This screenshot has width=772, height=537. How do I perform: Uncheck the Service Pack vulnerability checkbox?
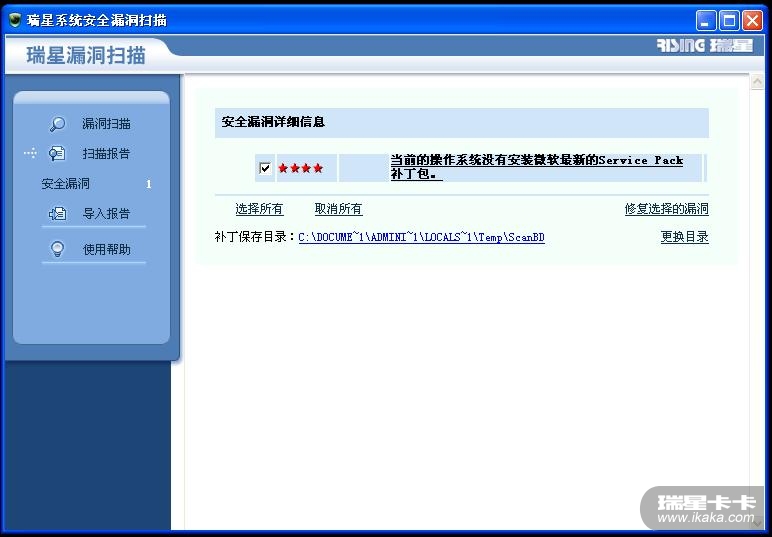point(265,168)
